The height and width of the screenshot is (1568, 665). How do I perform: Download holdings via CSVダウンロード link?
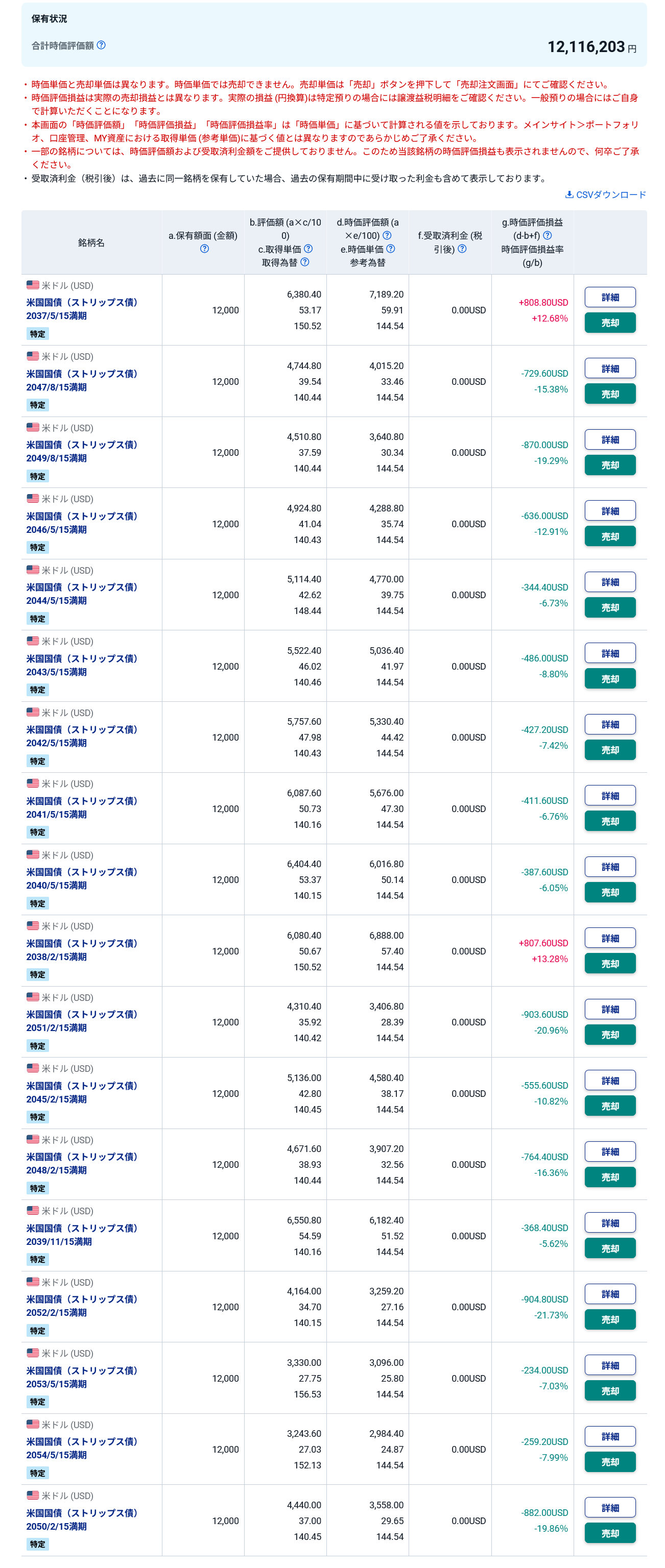coord(605,195)
